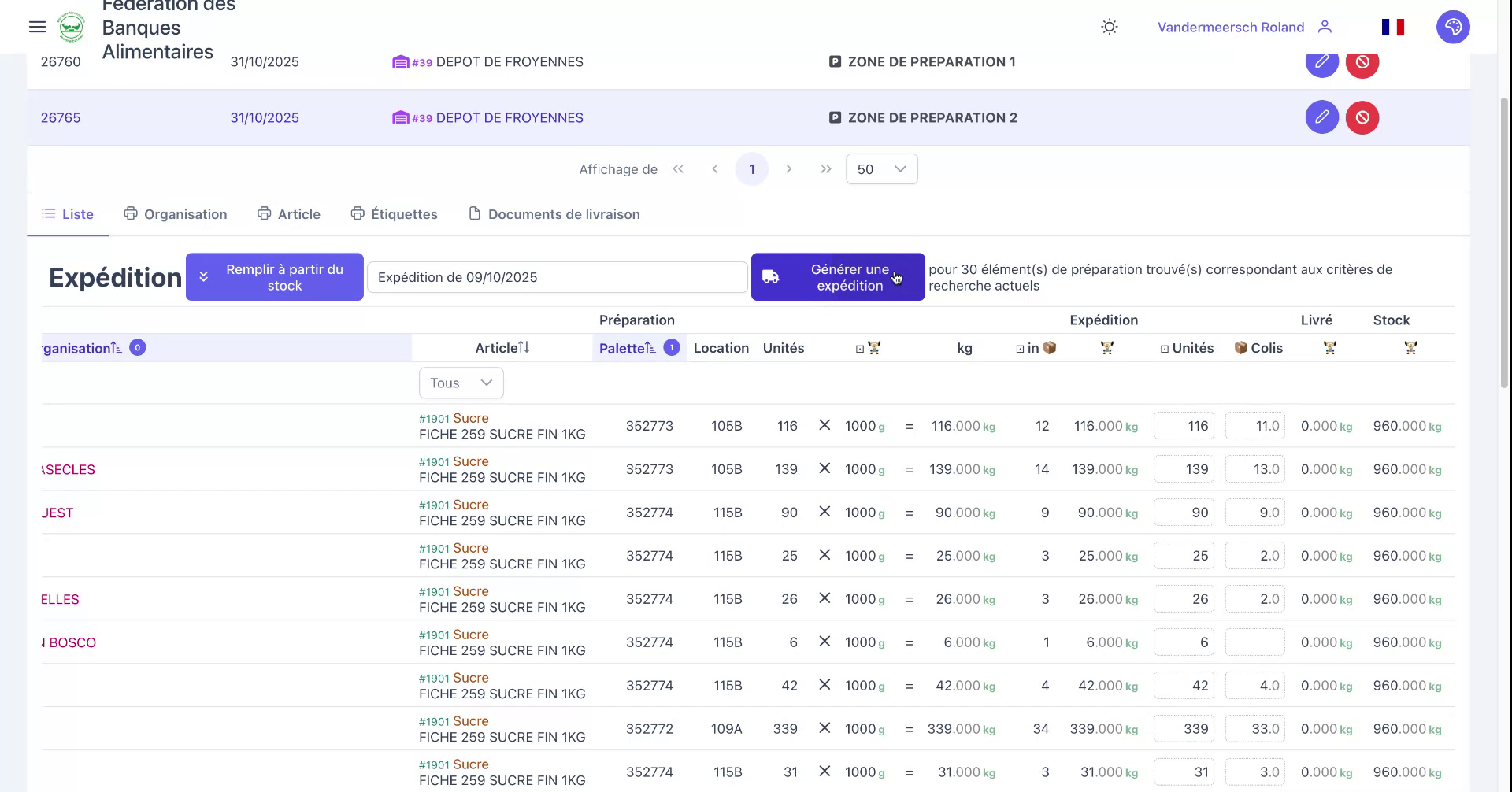Click the Générer une expédition button
The height and width of the screenshot is (792, 1512).
coord(837,276)
